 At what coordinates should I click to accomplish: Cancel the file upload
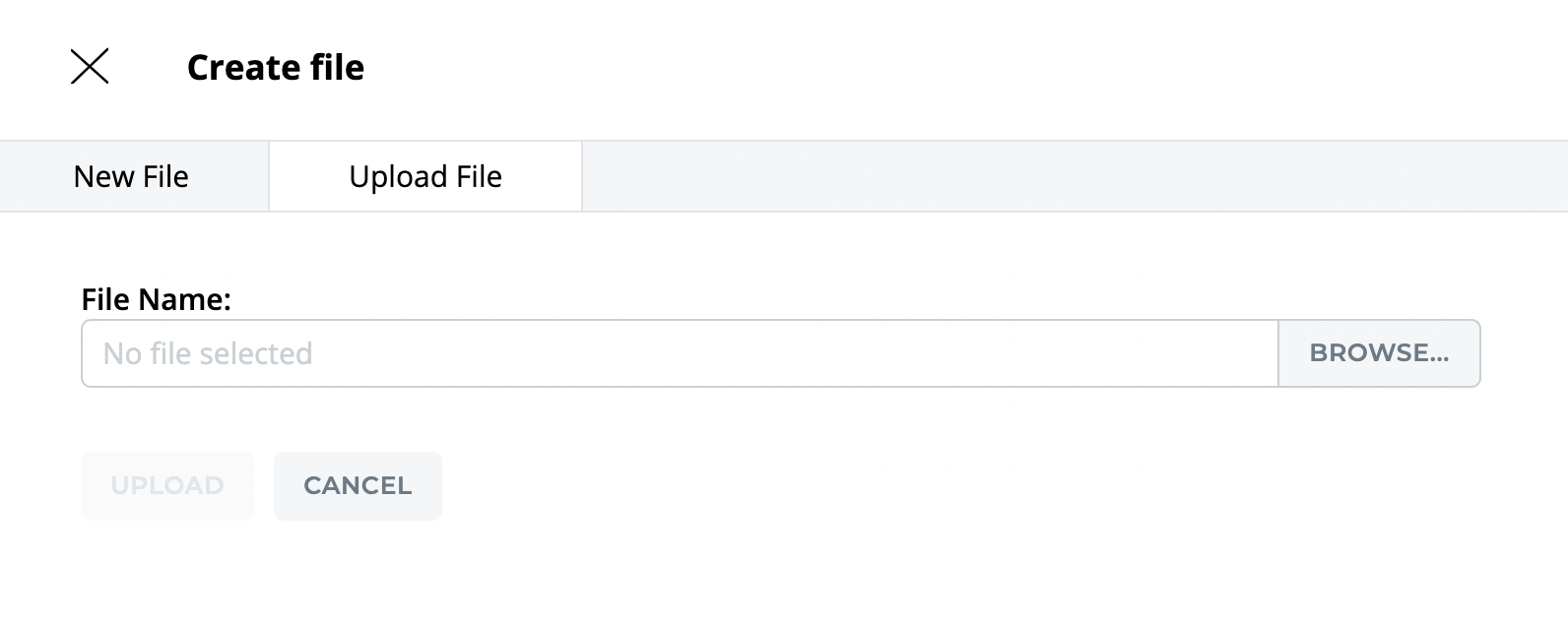pyautogui.click(x=358, y=486)
